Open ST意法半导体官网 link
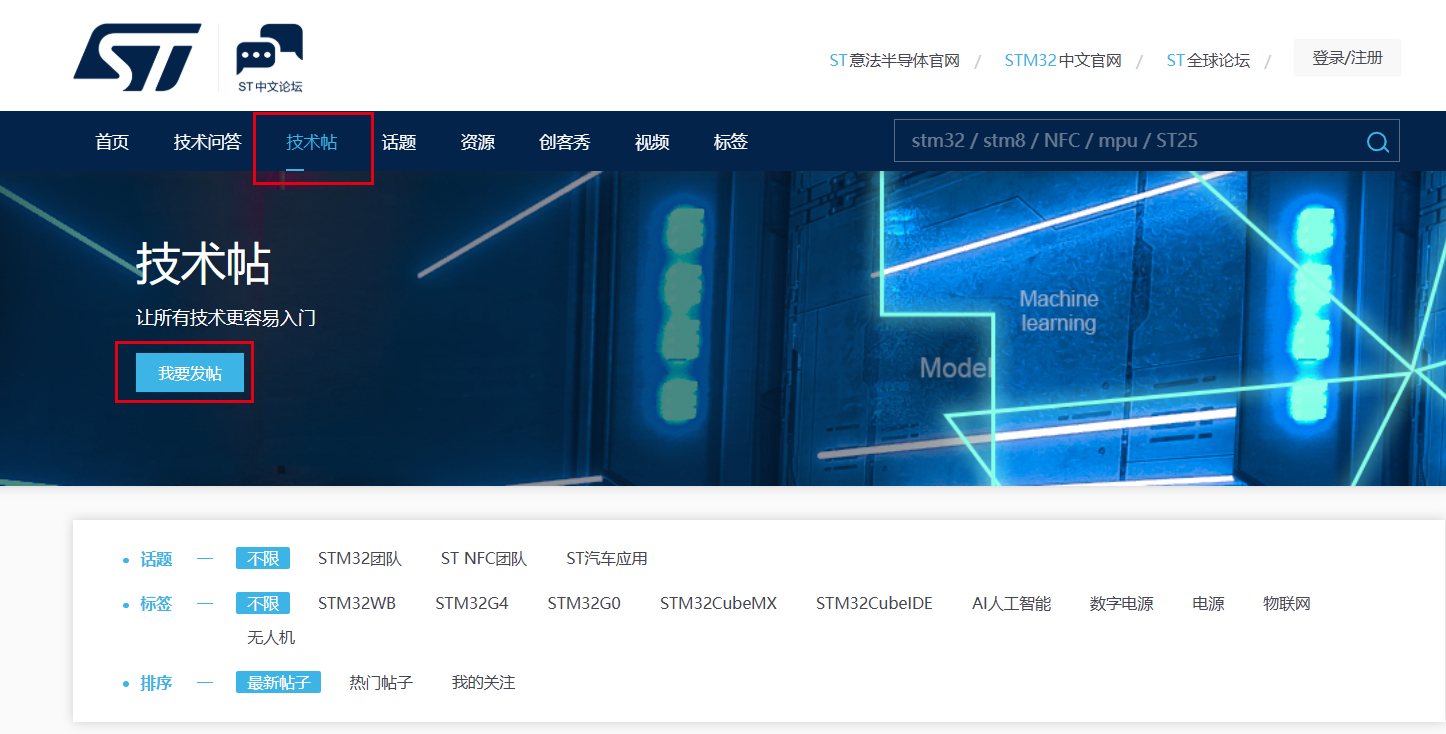This screenshot has height=734, width=1446. coord(894,61)
